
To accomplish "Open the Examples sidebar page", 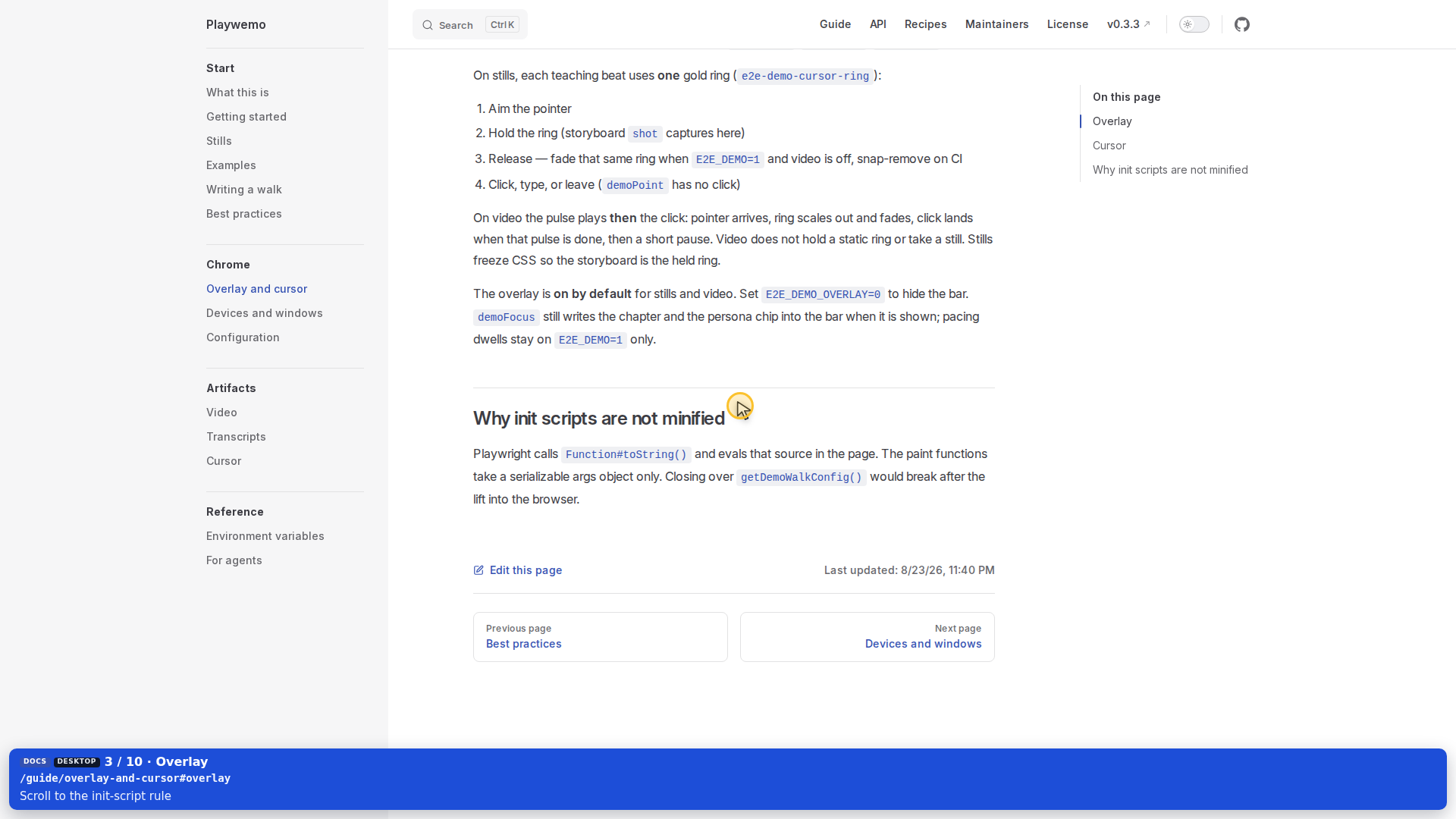I will [x=231, y=165].
